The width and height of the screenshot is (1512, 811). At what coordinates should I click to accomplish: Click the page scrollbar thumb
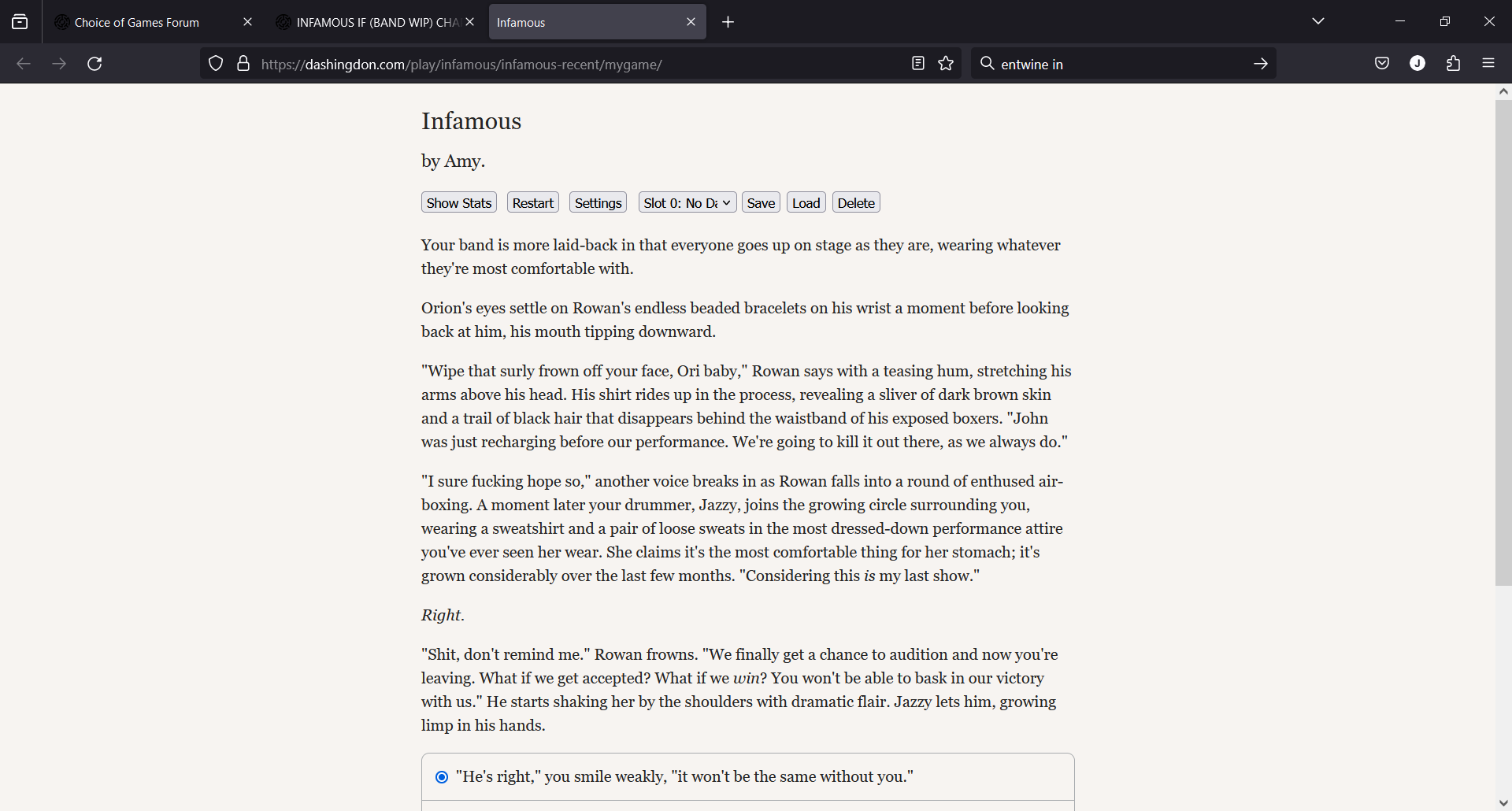(x=1503, y=343)
